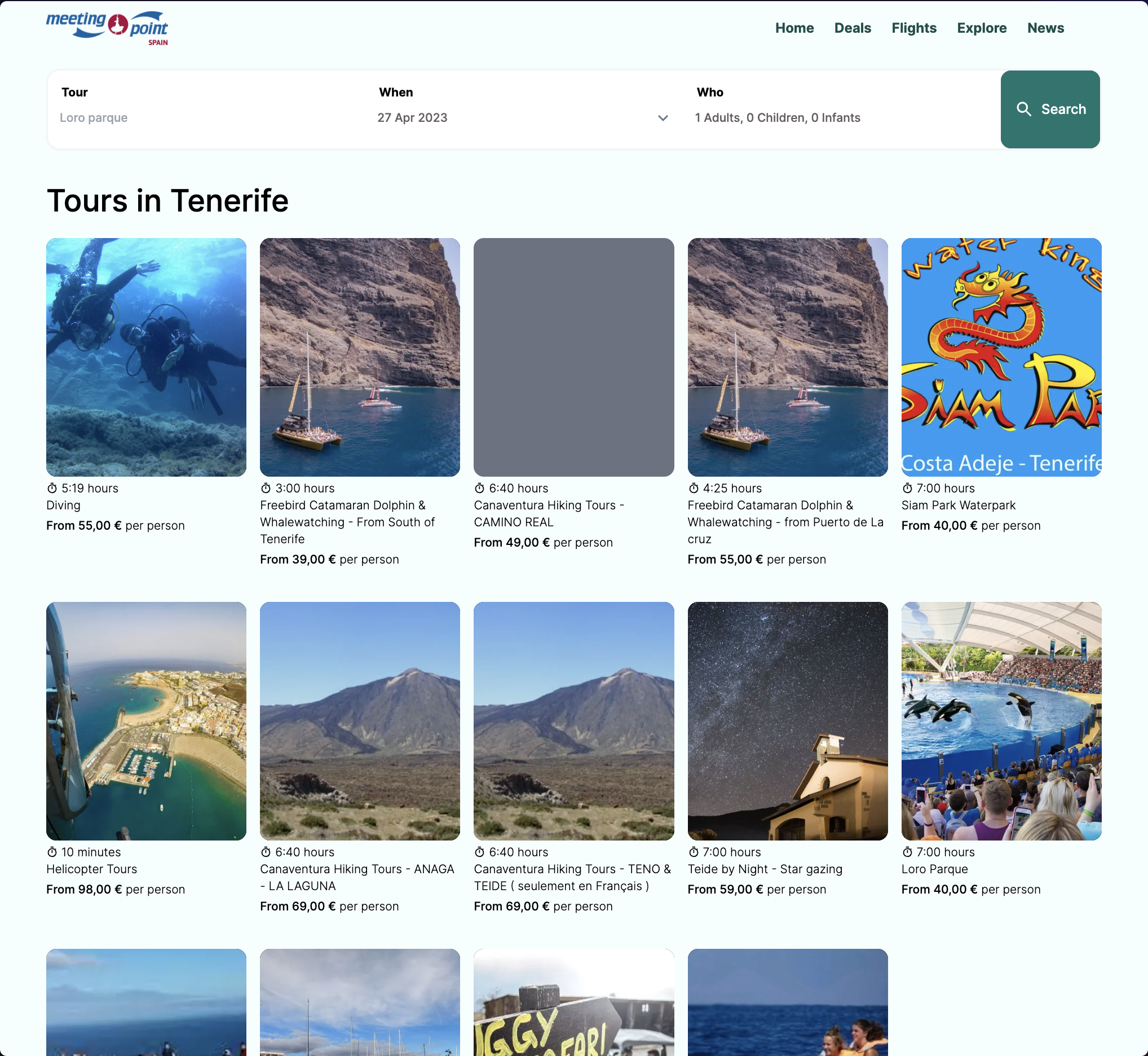The width and height of the screenshot is (1148, 1056).
Task: Open the Diving tour title
Action: click(63, 505)
